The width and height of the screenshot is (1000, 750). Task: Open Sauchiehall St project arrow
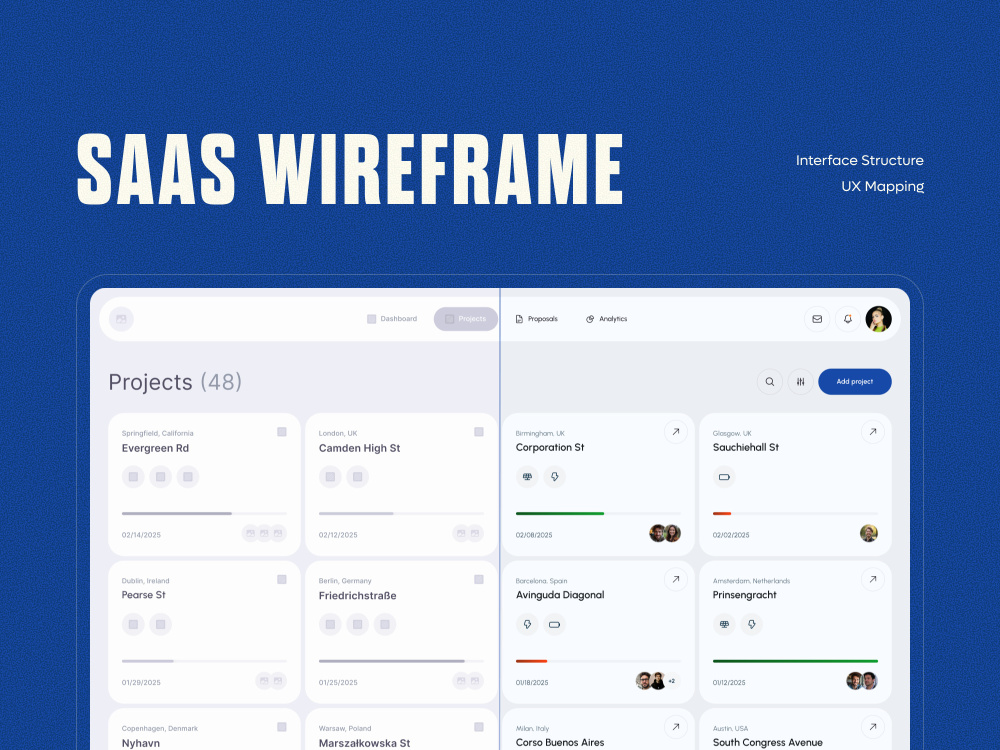(x=872, y=432)
